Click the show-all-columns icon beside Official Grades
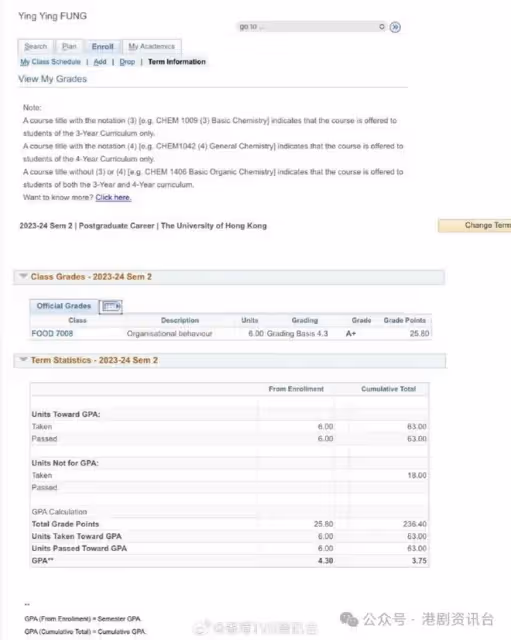 click(111, 306)
